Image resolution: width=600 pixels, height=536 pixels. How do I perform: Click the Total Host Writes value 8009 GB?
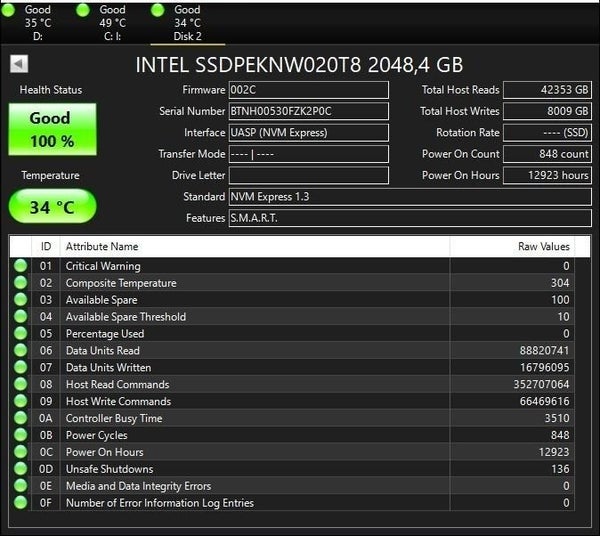tap(547, 111)
